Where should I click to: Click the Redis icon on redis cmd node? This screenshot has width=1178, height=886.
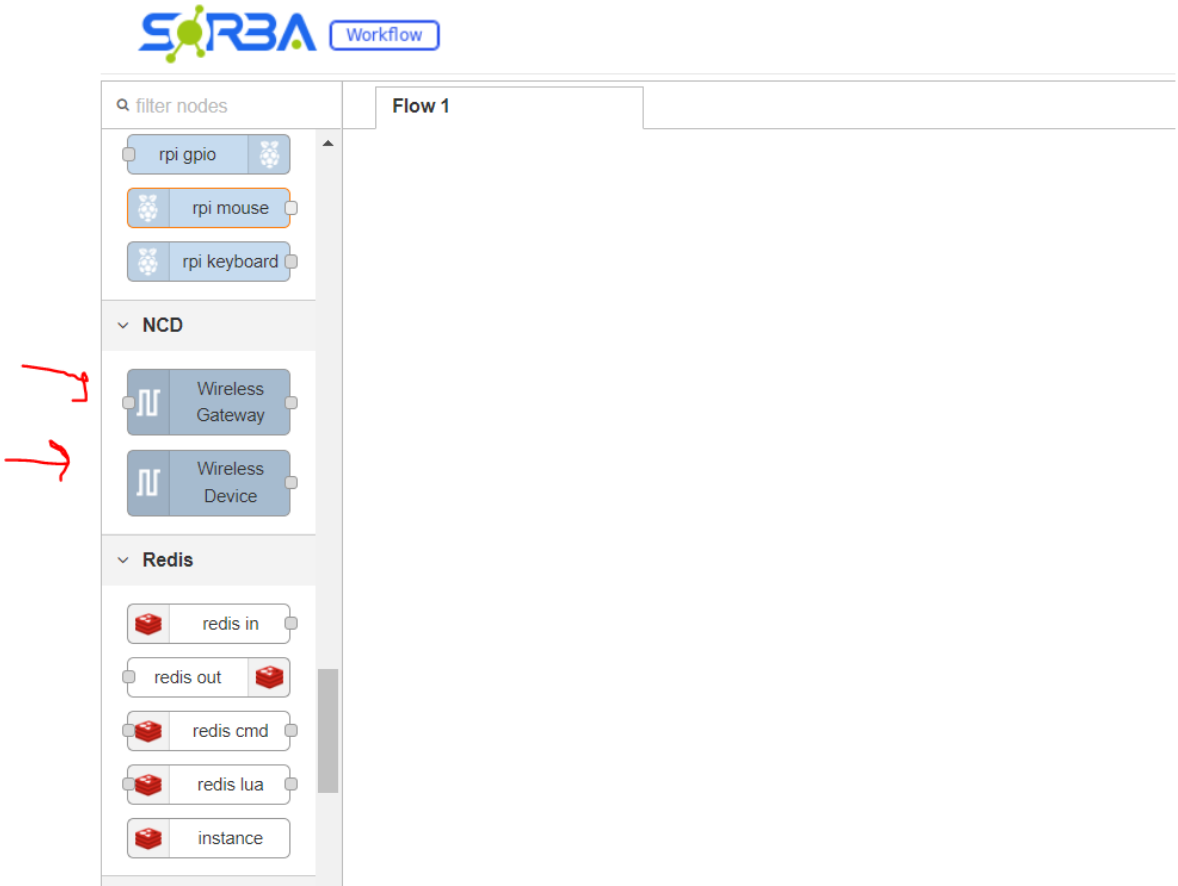point(149,731)
